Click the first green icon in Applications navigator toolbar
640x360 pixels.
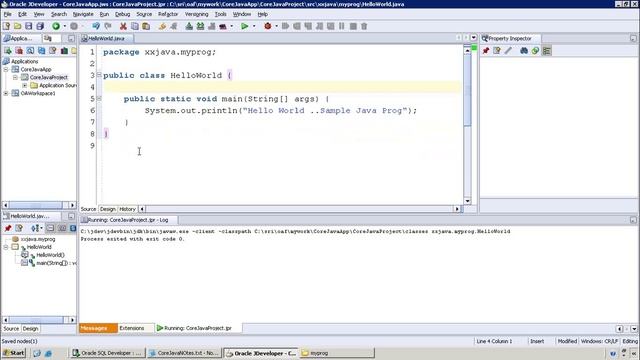[8, 51]
